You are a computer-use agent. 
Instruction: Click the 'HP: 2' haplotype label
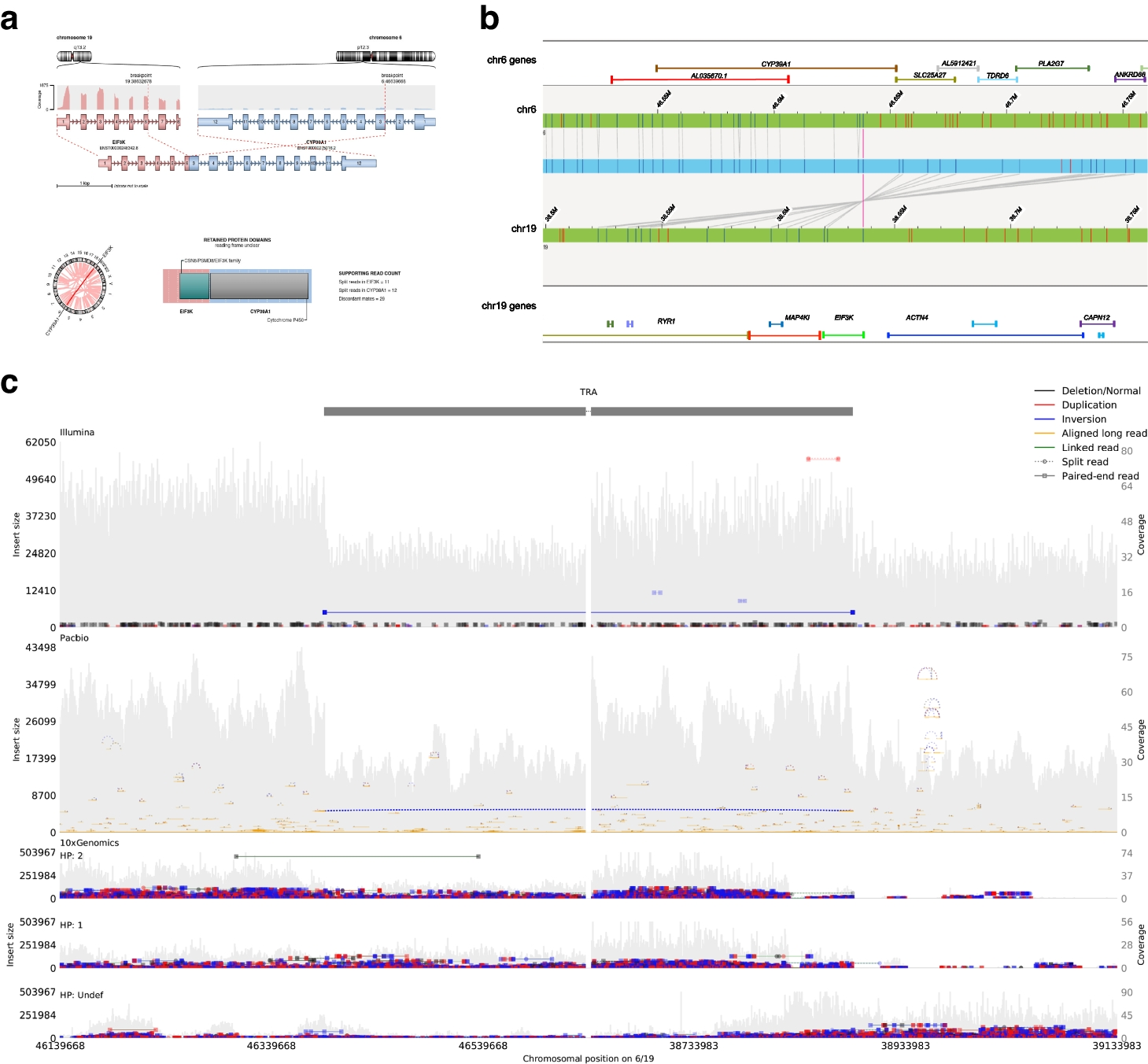coord(71,855)
